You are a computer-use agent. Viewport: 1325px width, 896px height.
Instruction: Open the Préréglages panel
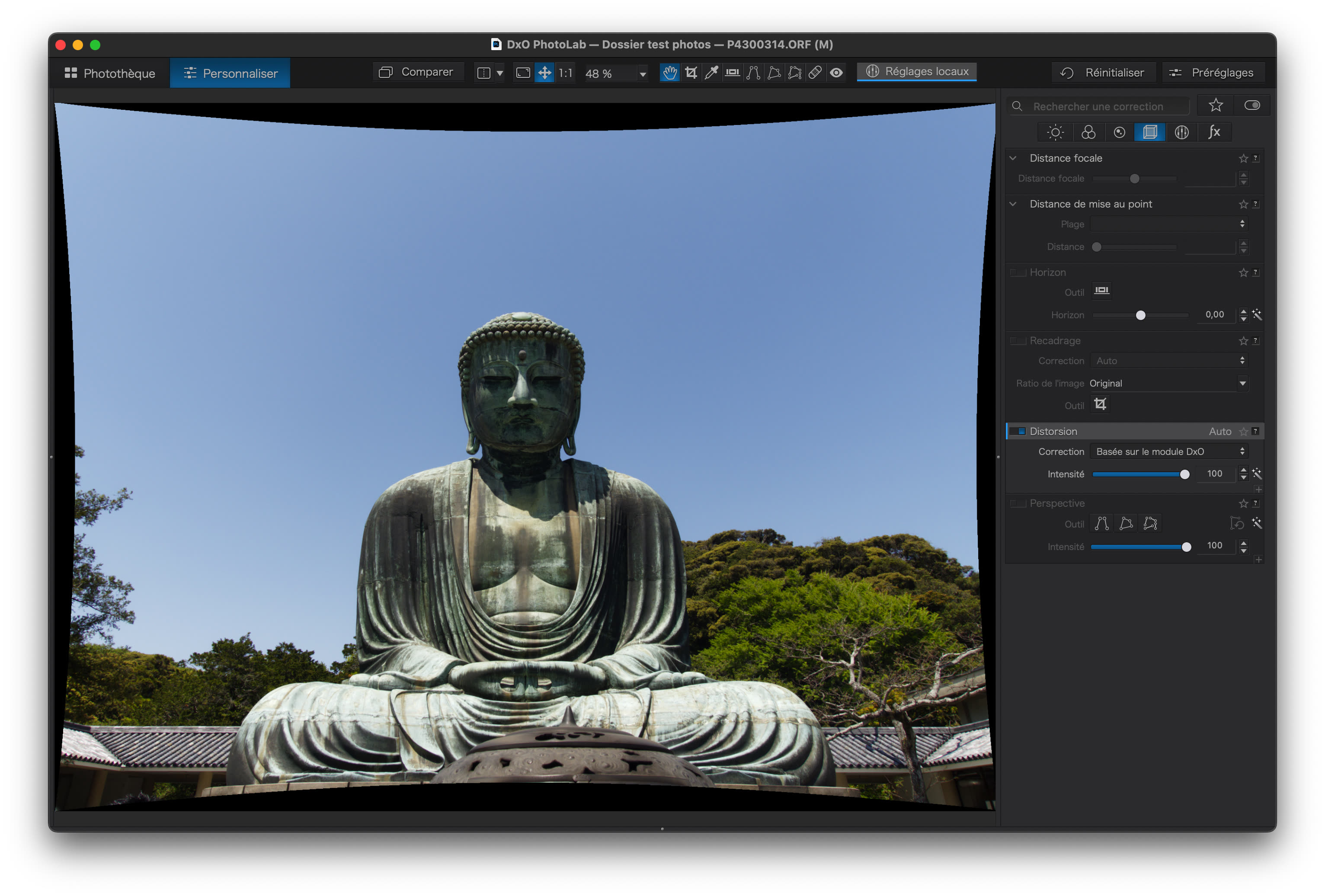click(x=1213, y=72)
